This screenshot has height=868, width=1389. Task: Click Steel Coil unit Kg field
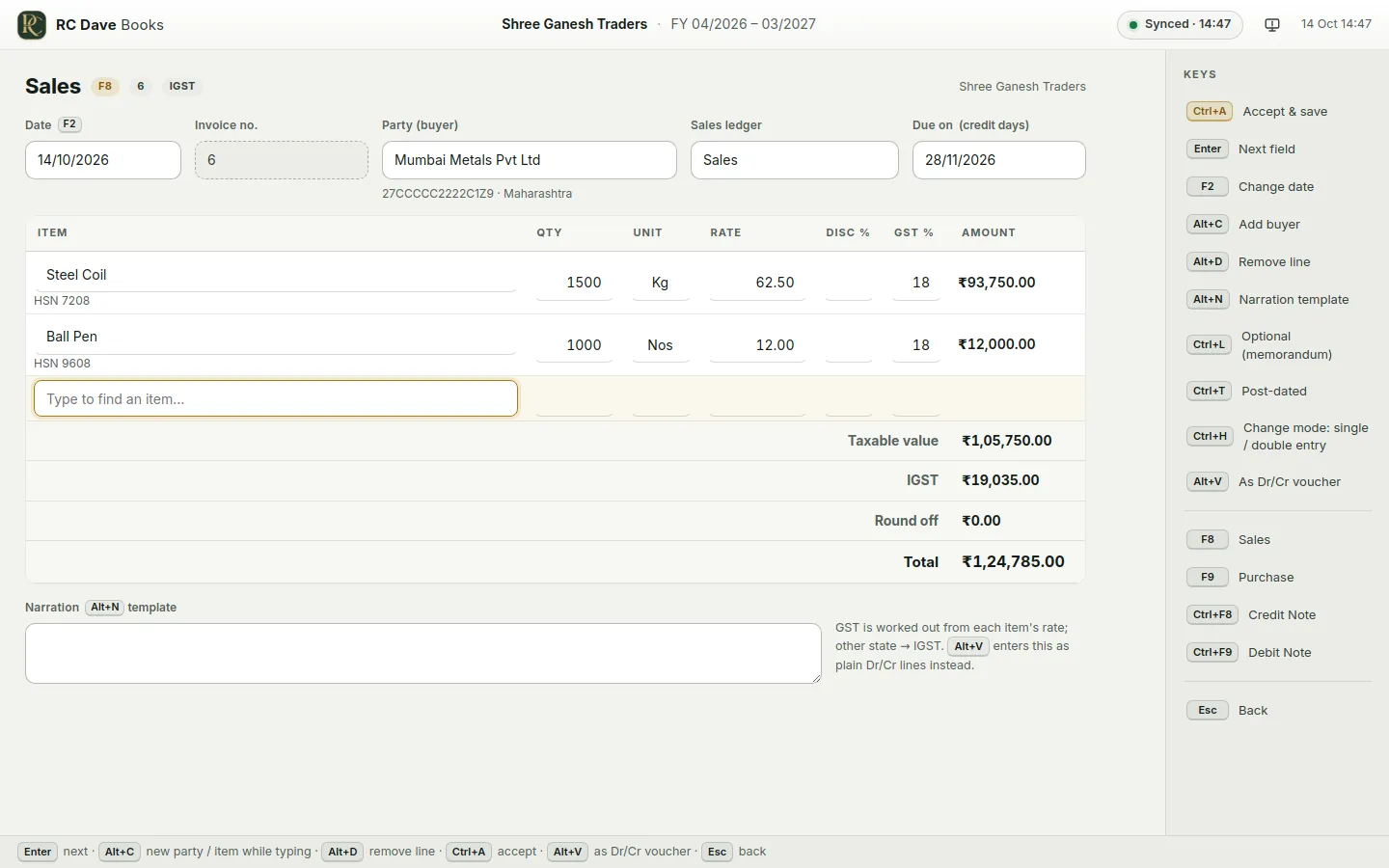point(661,283)
